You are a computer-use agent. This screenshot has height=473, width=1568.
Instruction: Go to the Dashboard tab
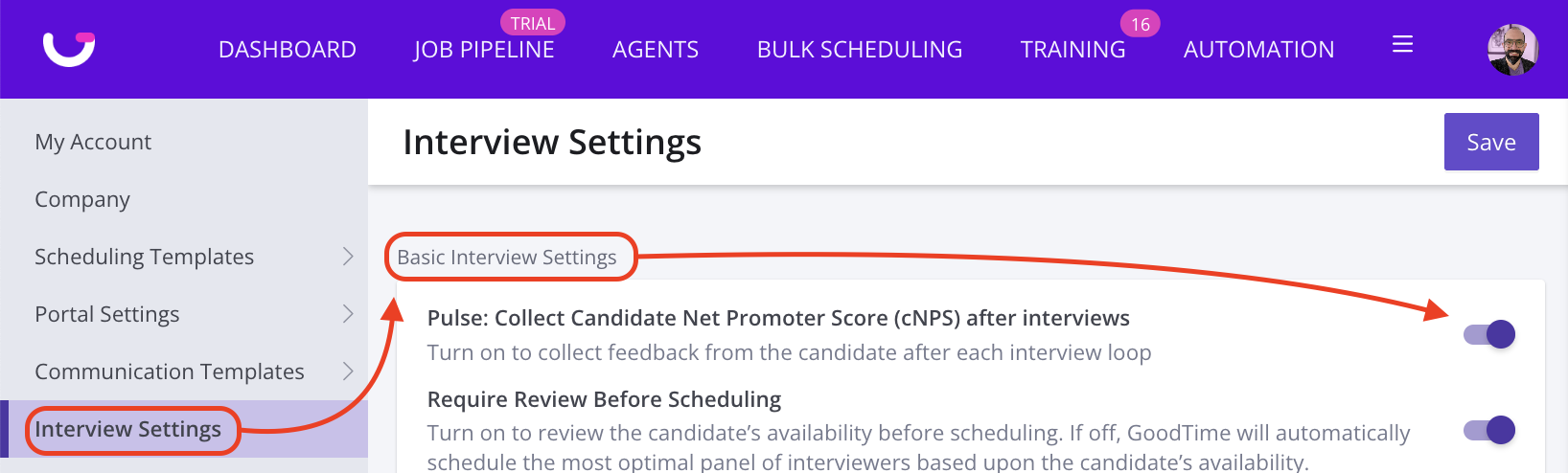click(288, 50)
